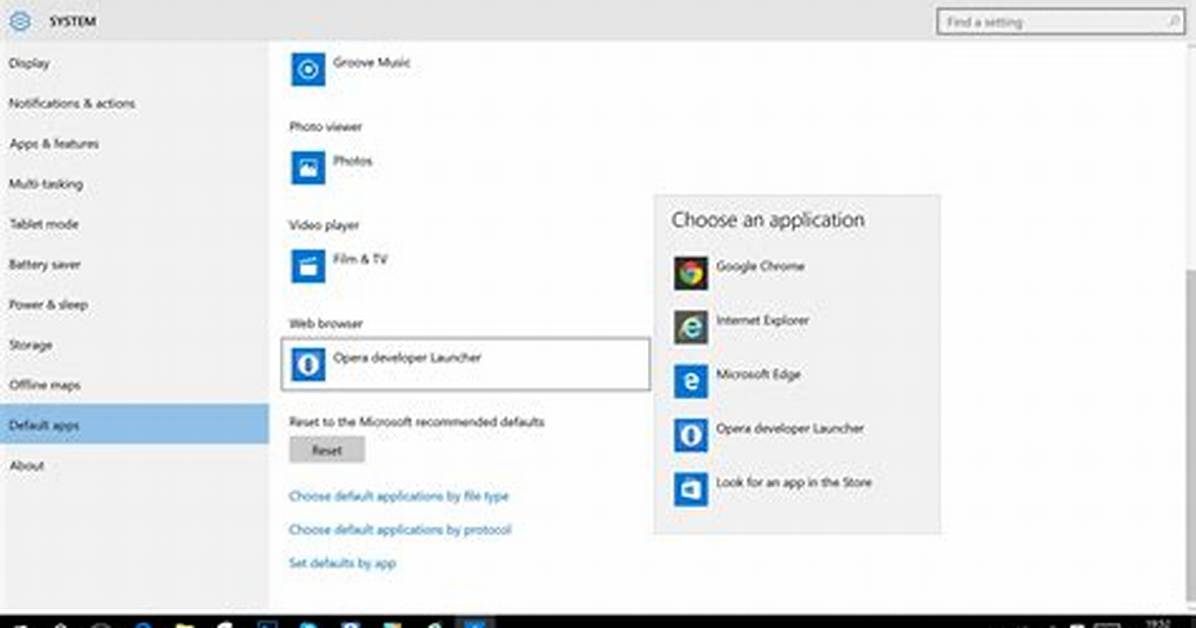The height and width of the screenshot is (628, 1196).
Task: Click the Photos app icon
Action: (308, 168)
